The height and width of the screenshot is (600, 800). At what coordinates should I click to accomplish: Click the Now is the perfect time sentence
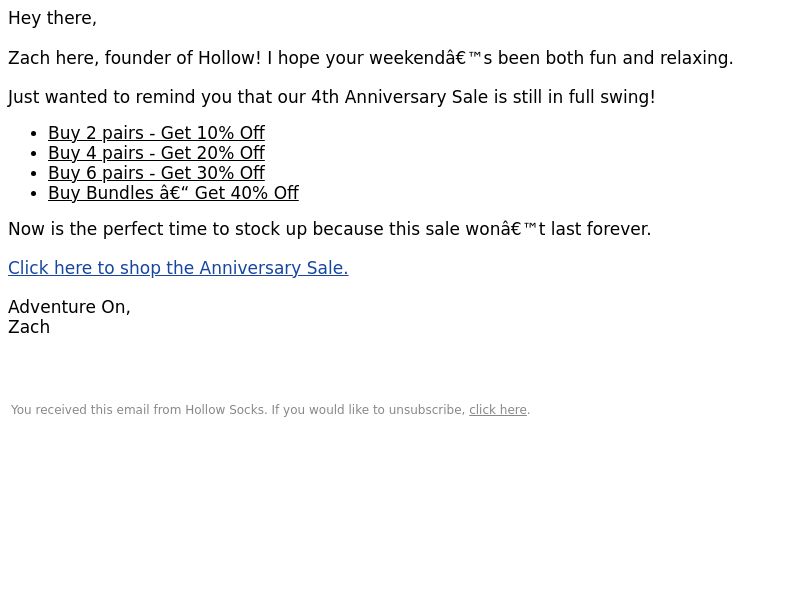pyautogui.click(x=330, y=229)
